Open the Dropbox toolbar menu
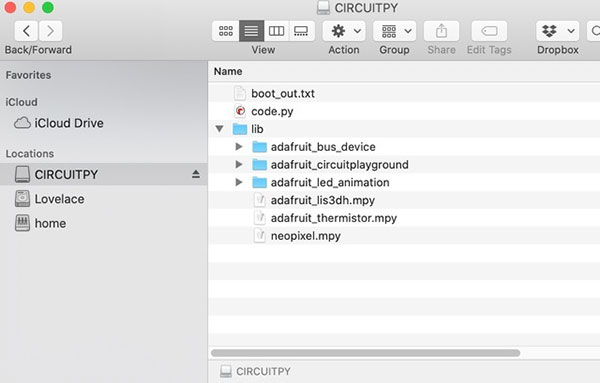The width and height of the screenshot is (600, 383). point(558,31)
